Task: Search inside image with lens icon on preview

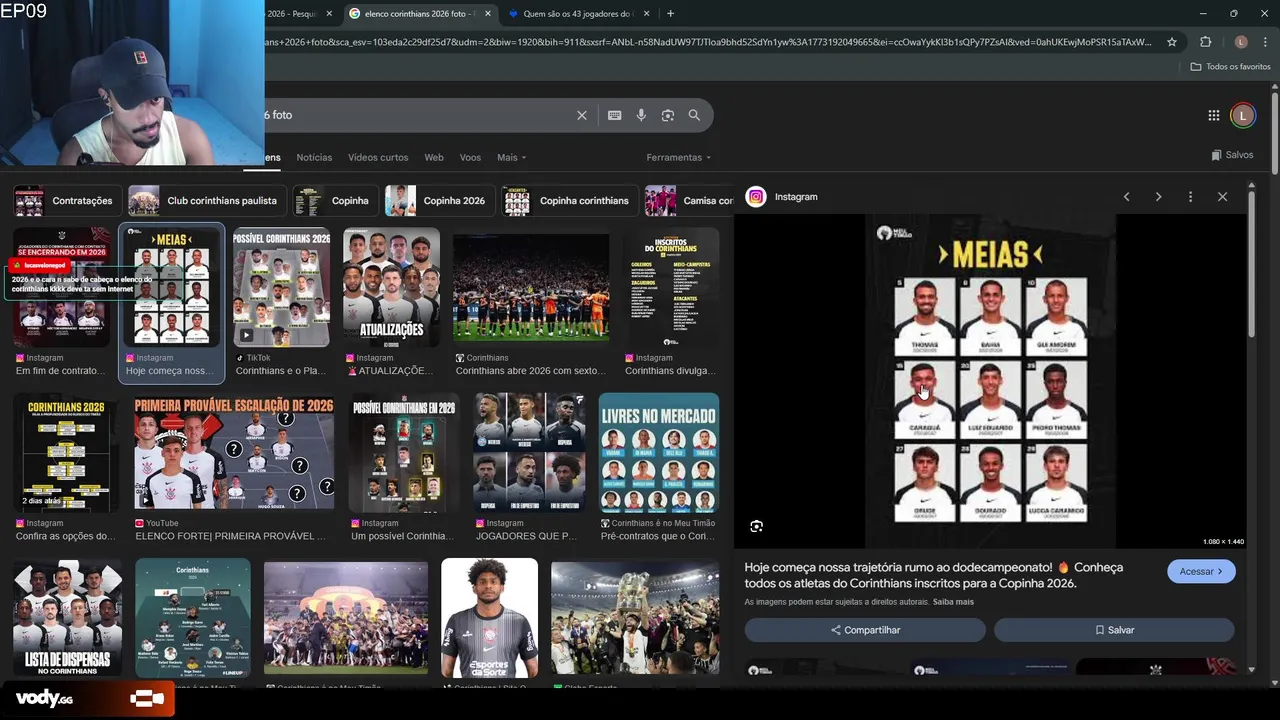Action: pos(757,526)
